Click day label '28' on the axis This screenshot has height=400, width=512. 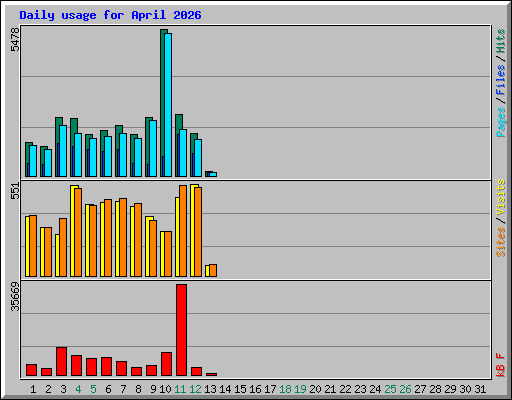coord(435,389)
